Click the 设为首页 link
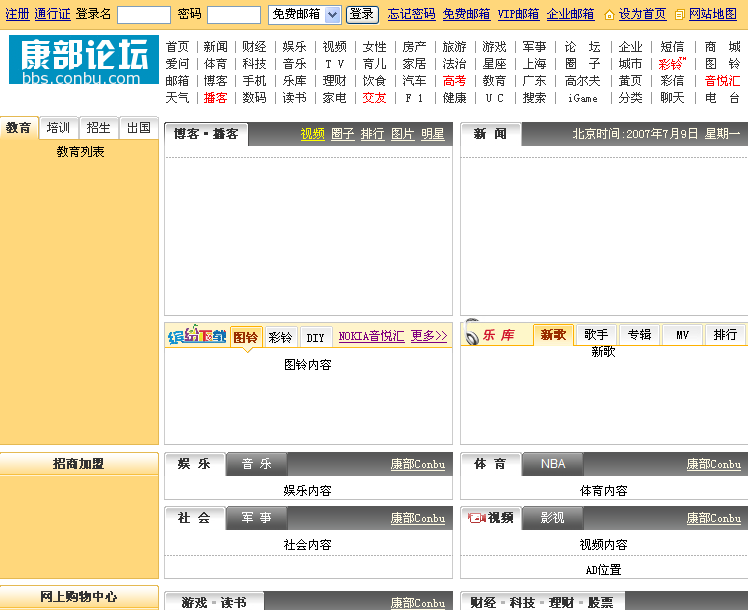The width and height of the screenshot is (748, 610). [x=642, y=14]
